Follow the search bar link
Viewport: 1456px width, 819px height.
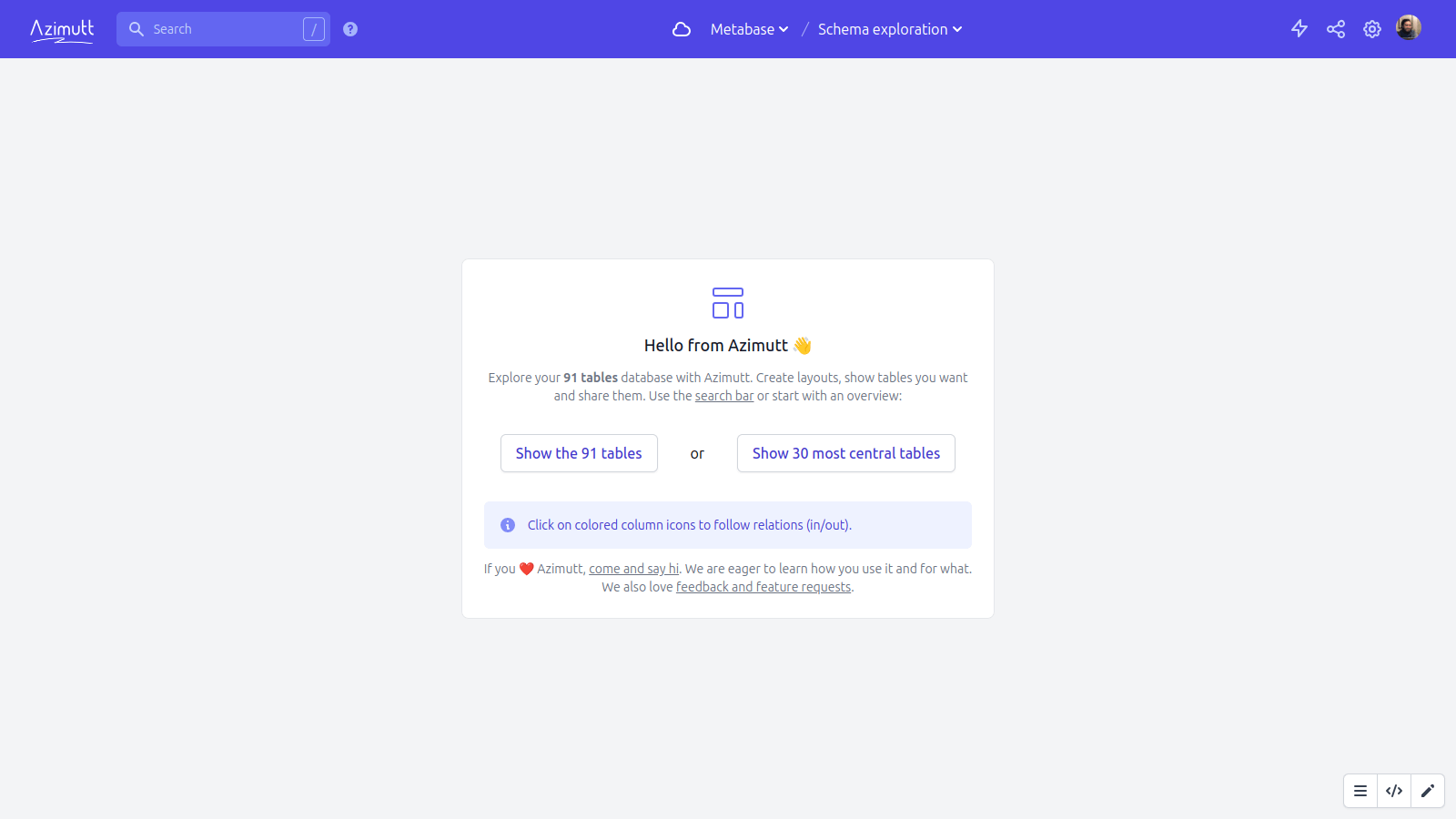[x=724, y=396]
